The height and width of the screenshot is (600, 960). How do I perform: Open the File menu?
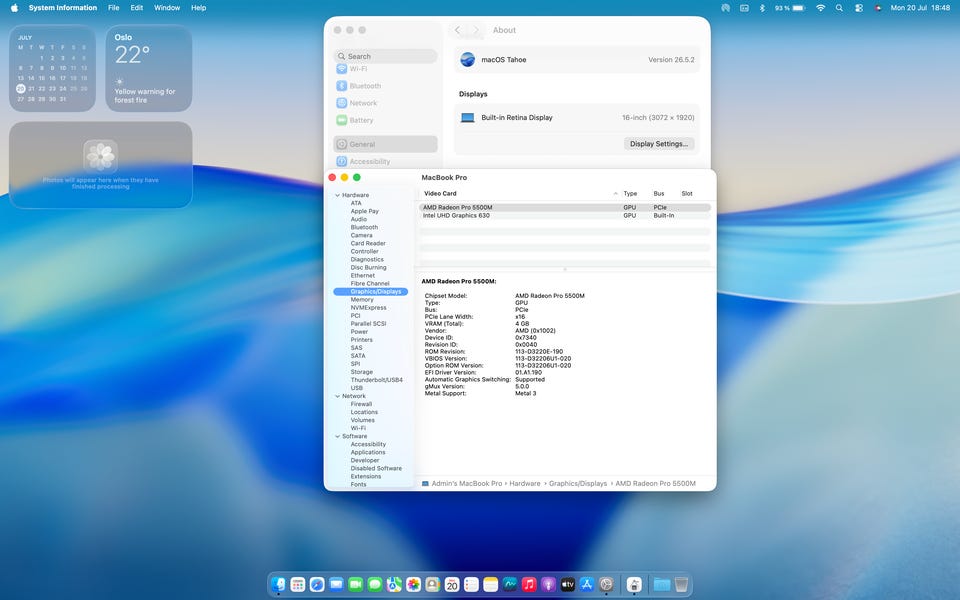pyautogui.click(x=114, y=8)
